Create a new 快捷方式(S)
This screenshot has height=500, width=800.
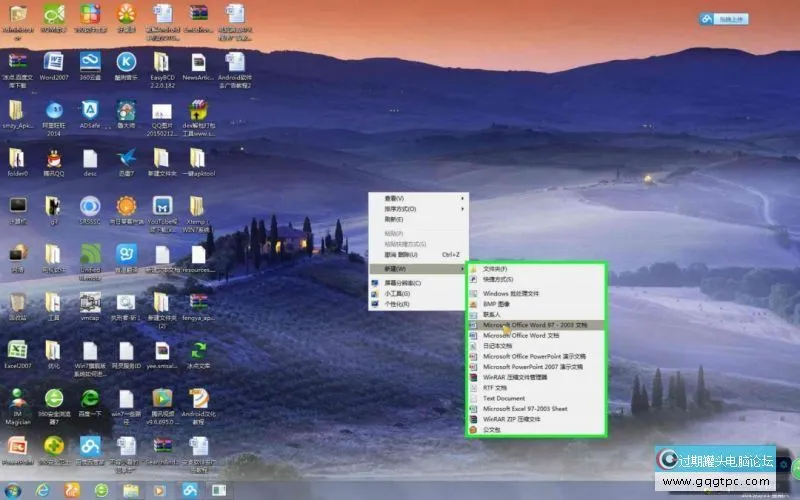click(536, 280)
